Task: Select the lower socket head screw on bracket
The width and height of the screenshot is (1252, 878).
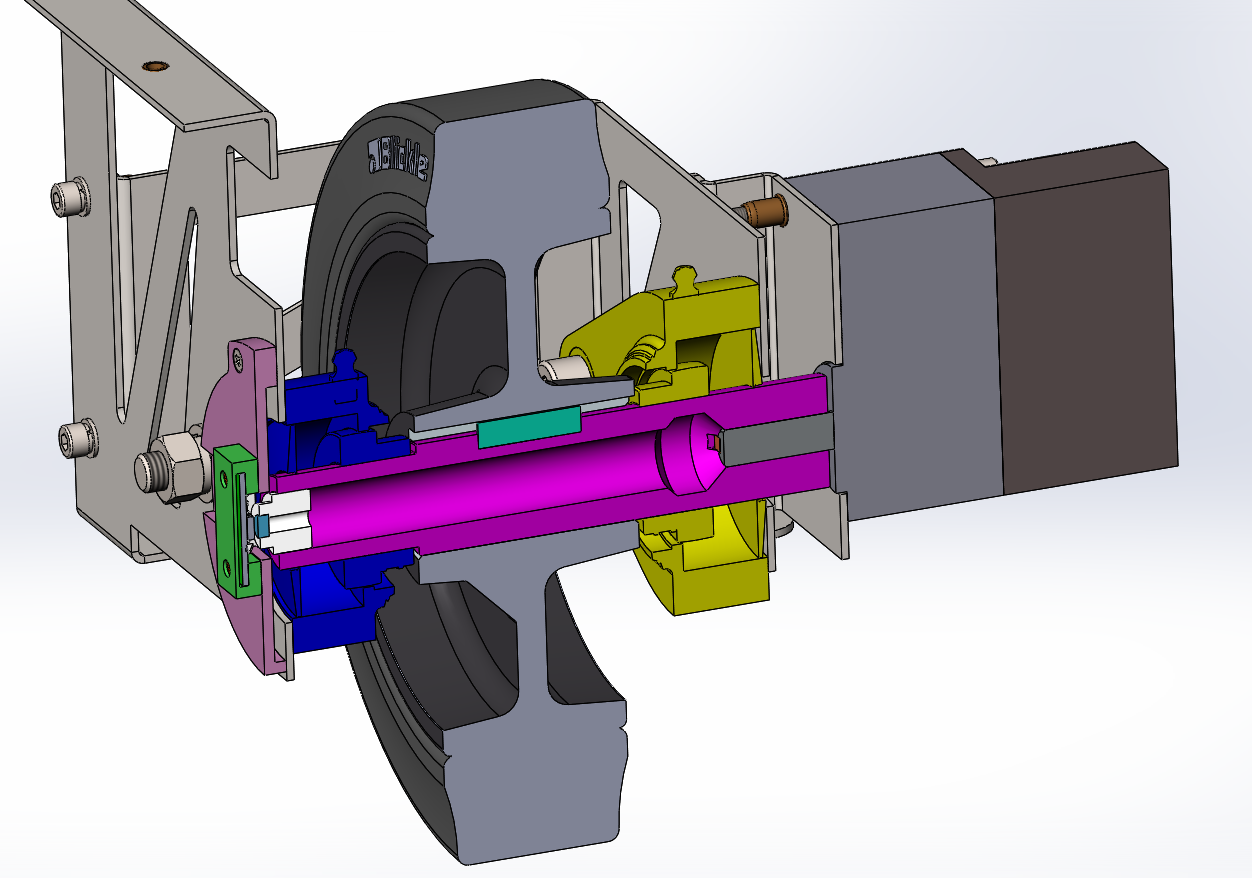Action: 76,437
